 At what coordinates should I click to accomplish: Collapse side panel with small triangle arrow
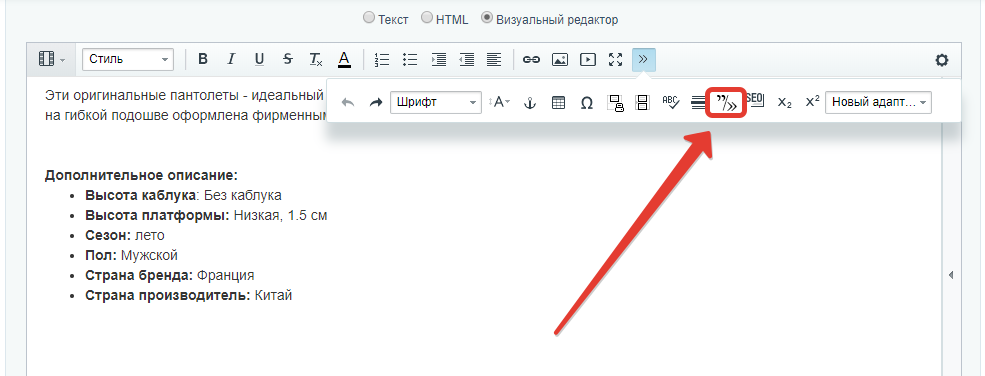point(950,275)
